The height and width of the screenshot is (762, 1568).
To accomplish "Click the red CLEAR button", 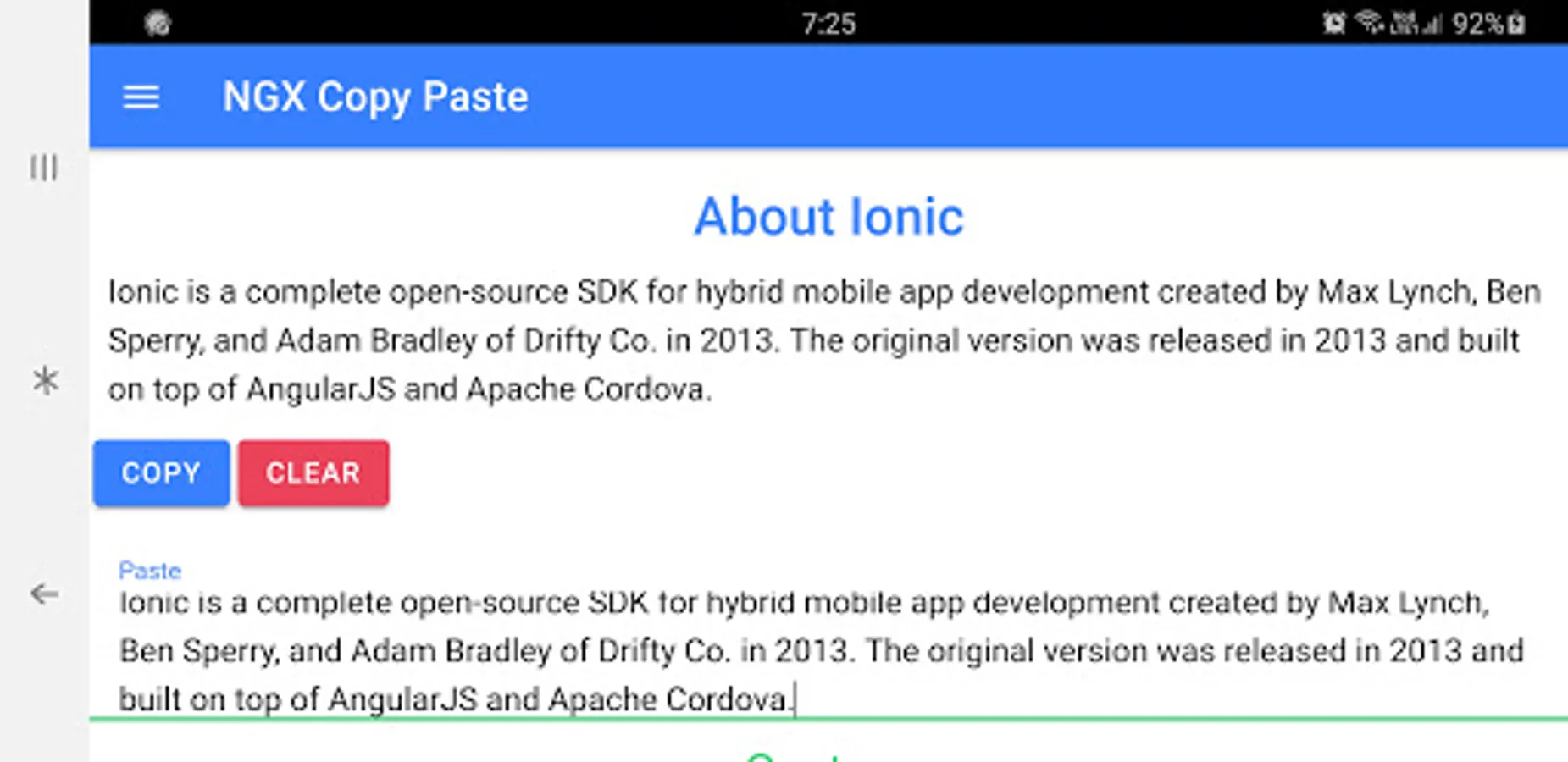I will [x=313, y=472].
